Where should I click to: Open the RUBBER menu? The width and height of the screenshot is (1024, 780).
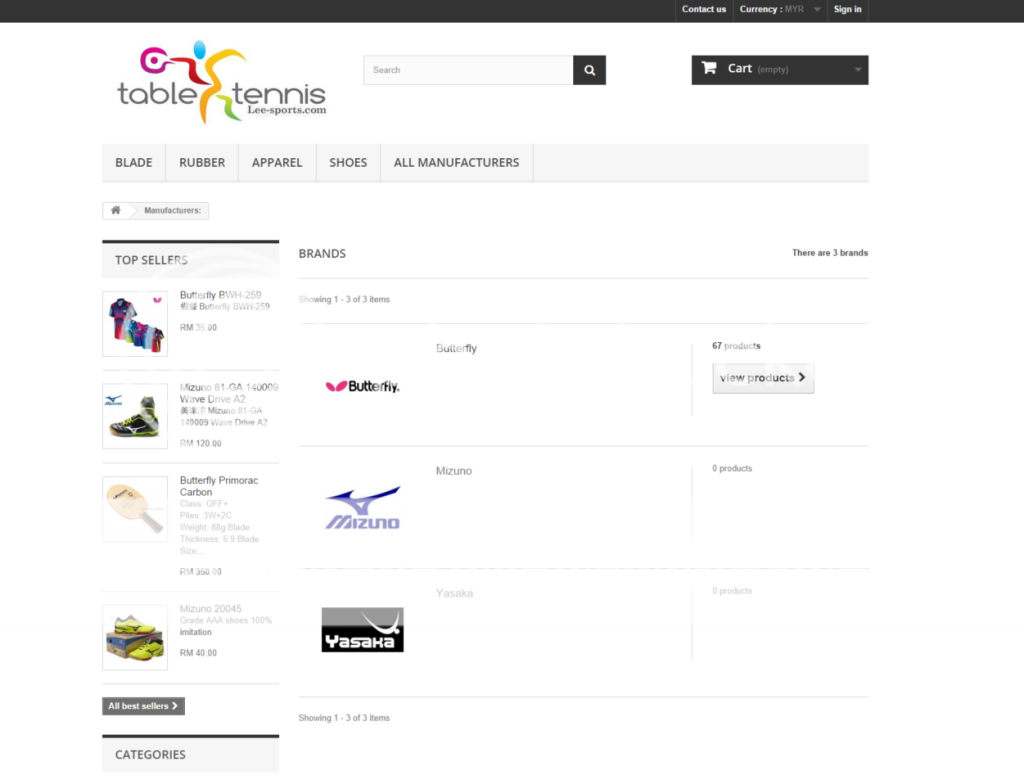(x=202, y=163)
